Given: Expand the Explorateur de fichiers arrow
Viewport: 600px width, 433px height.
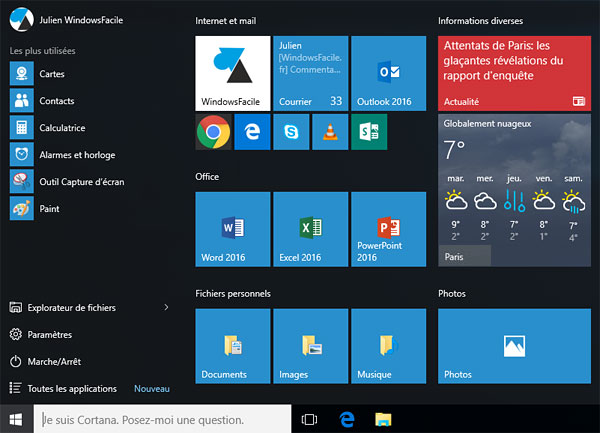Looking at the screenshot, I should tap(166, 307).
